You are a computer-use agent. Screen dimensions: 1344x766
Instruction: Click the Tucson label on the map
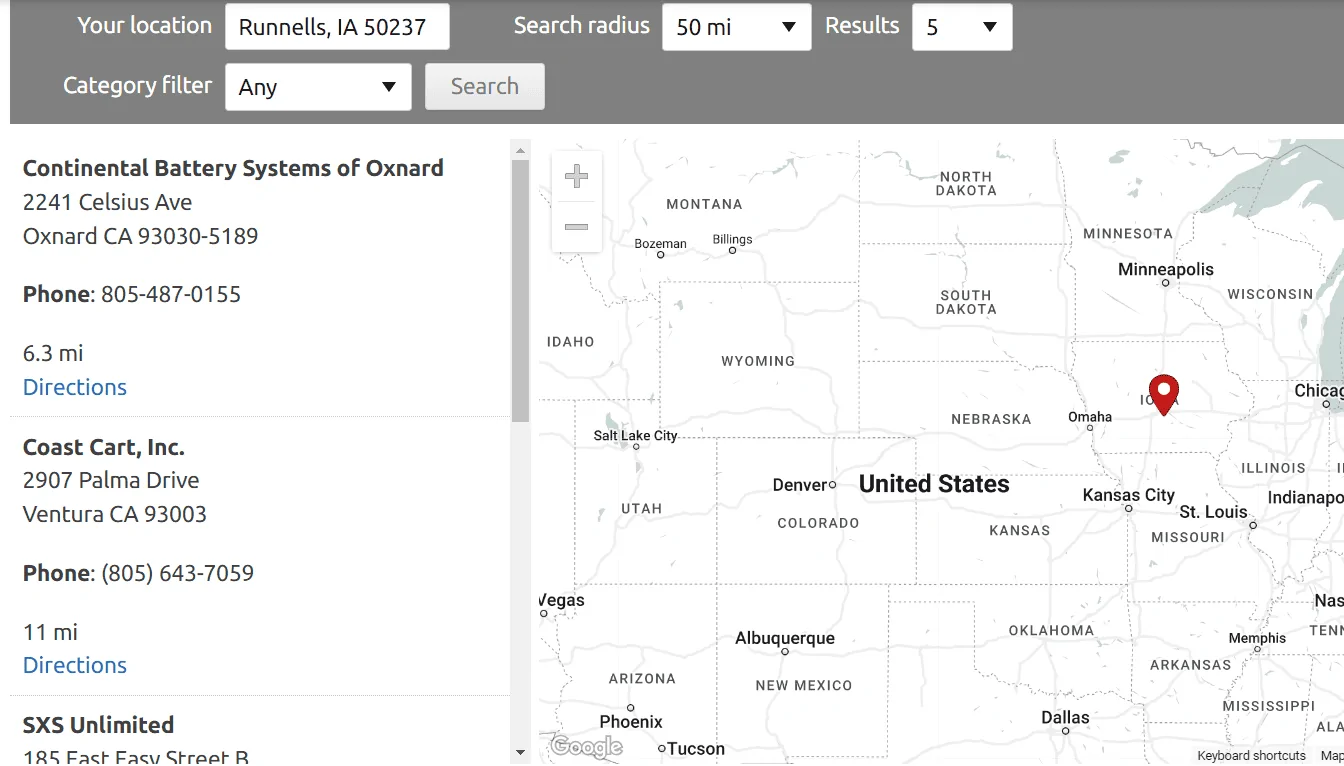[x=695, y=749]
